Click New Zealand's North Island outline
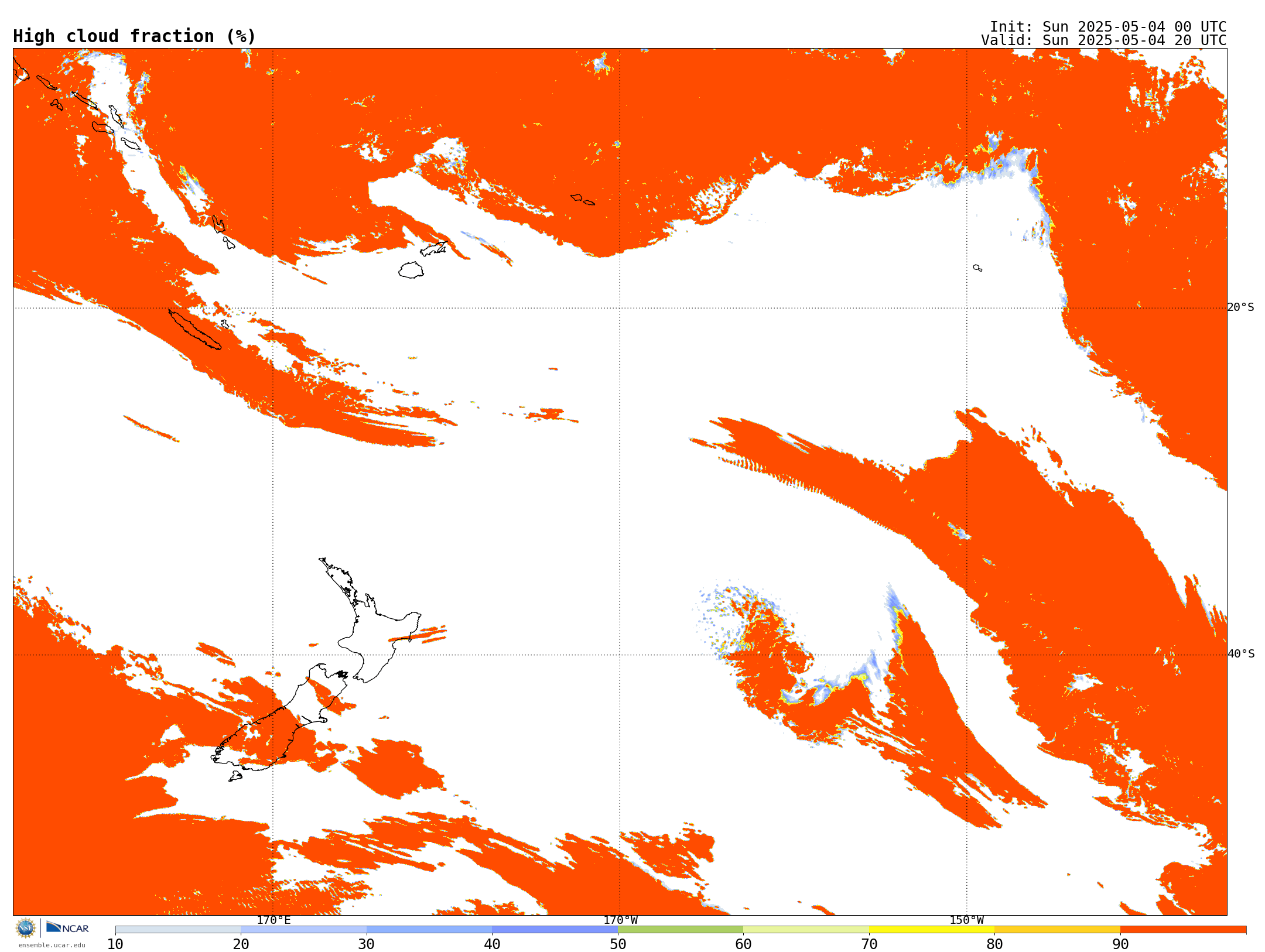The width and height of the screenshot is (1265, 952). tap(370, 621)
